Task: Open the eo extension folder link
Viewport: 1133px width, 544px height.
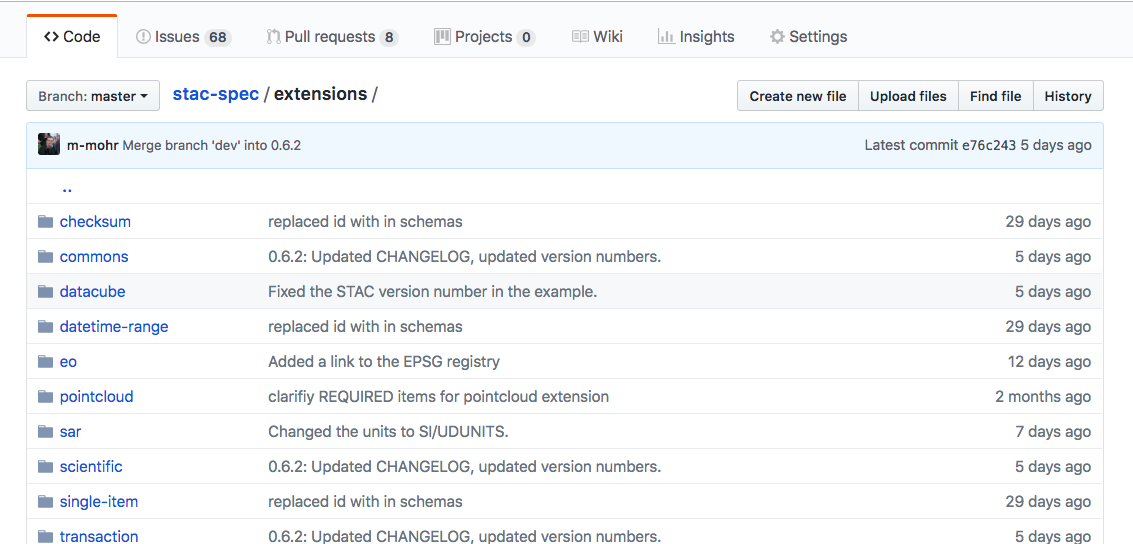Action: tap(68, 361)
